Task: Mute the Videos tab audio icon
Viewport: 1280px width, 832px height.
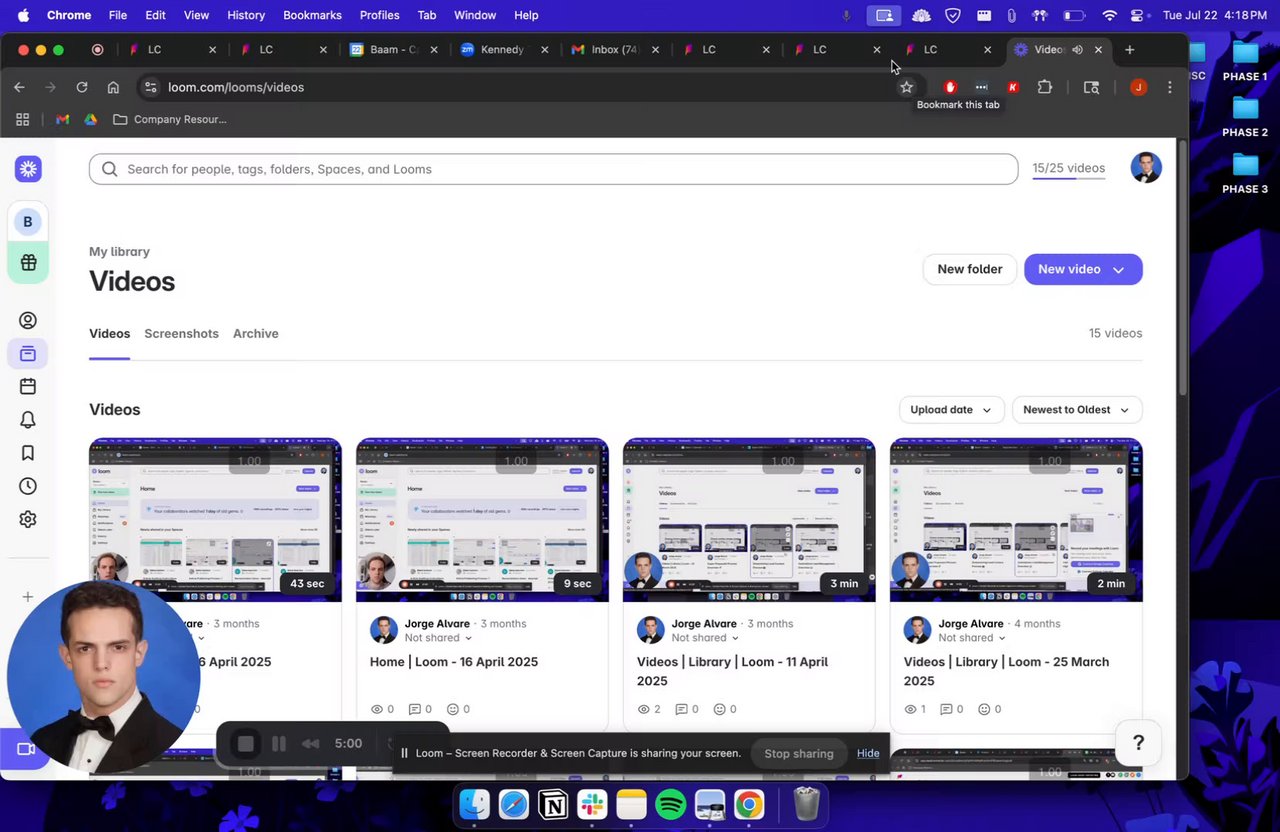Action: [x=1077, y=49]
